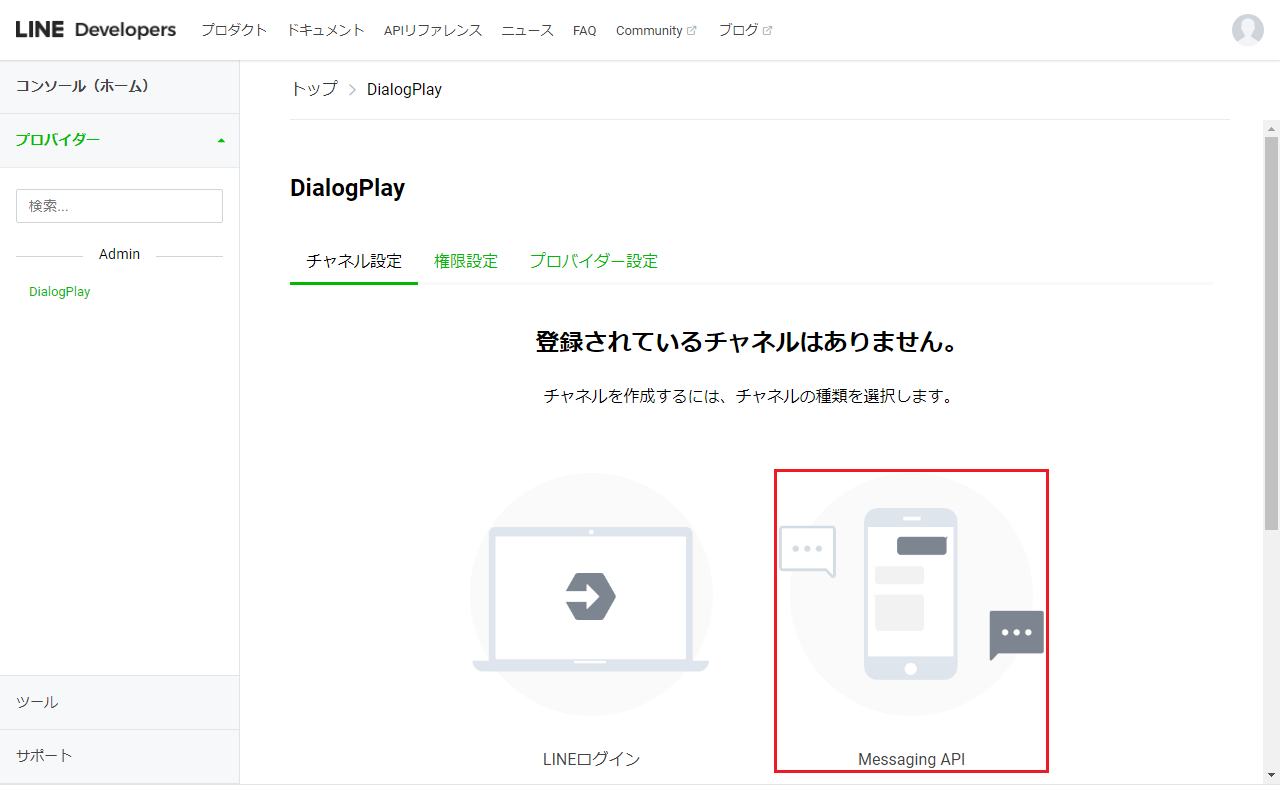Switch to the チャネル設定 tab

click(354, 261)
